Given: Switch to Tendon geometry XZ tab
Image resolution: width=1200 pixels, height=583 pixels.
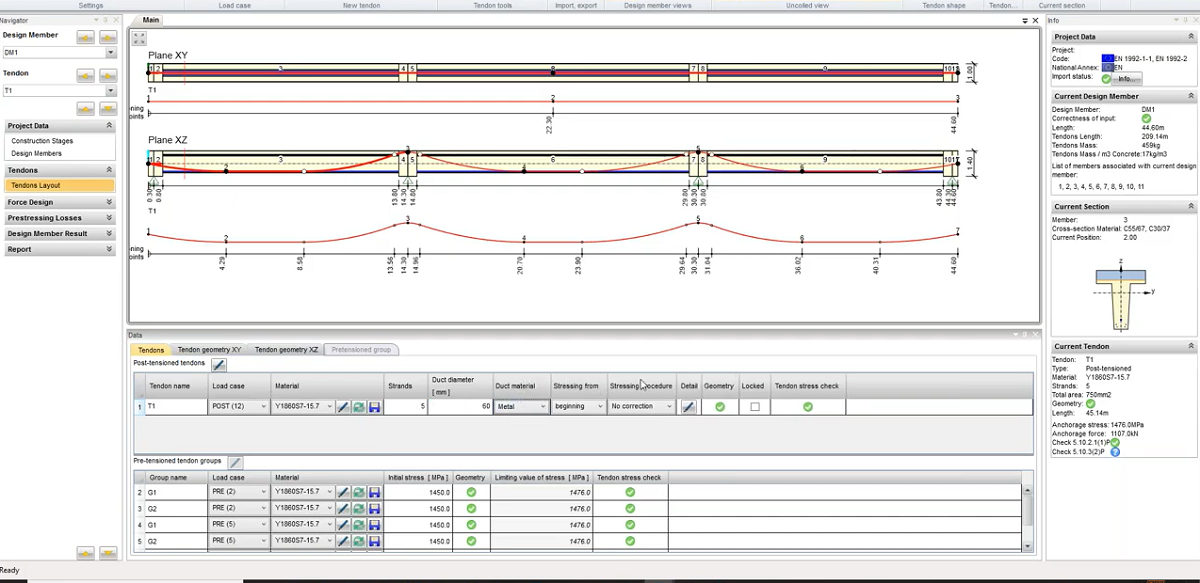Looking at the screenshot, I should click(x=286, y=350).
